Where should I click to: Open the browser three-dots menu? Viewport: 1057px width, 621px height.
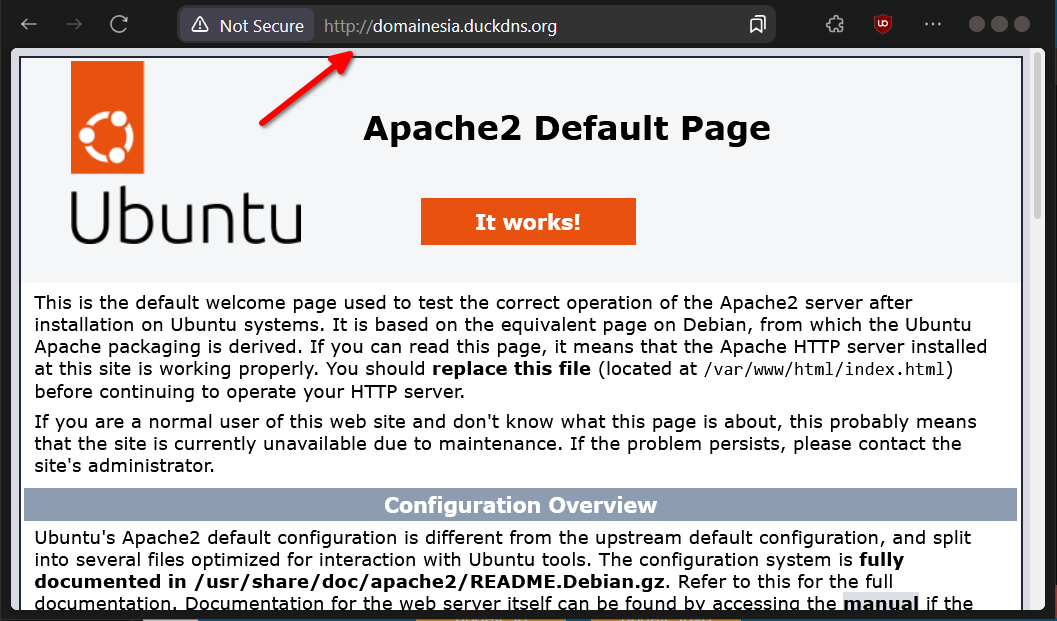933,25
